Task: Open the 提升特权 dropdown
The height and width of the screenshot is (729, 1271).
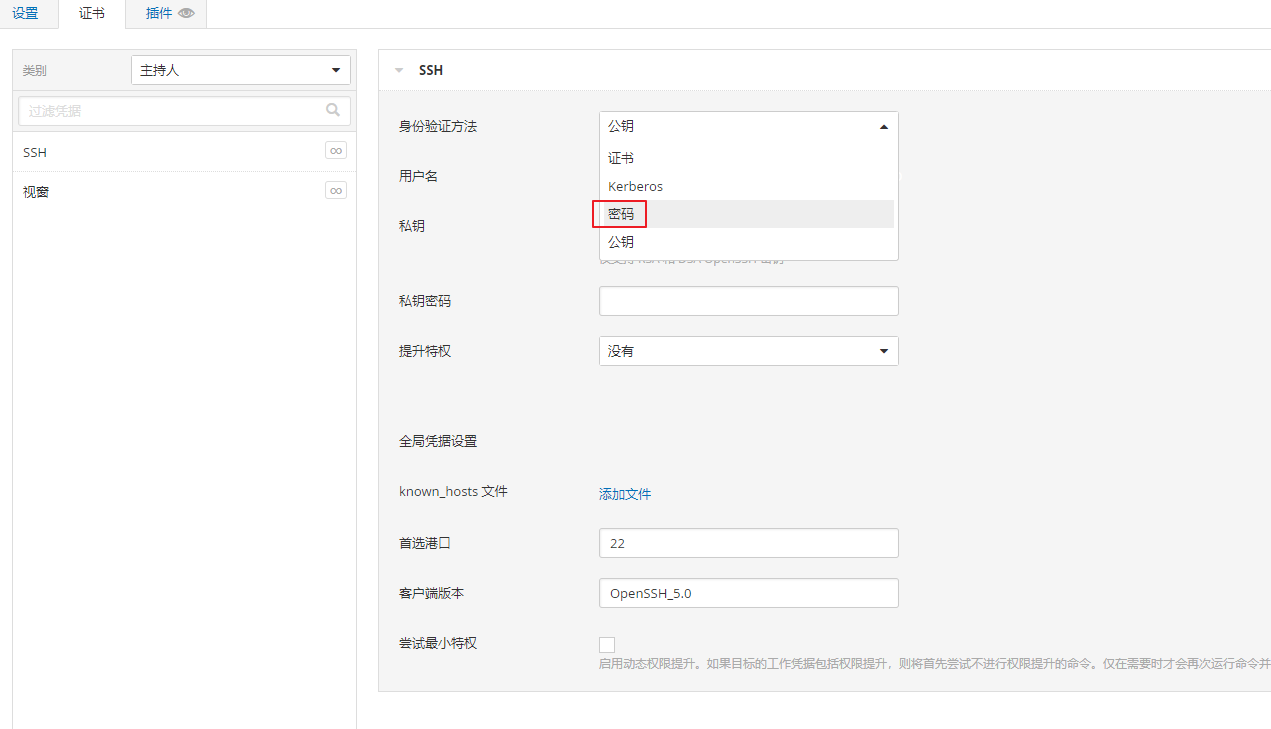Action: coord(748,351)
